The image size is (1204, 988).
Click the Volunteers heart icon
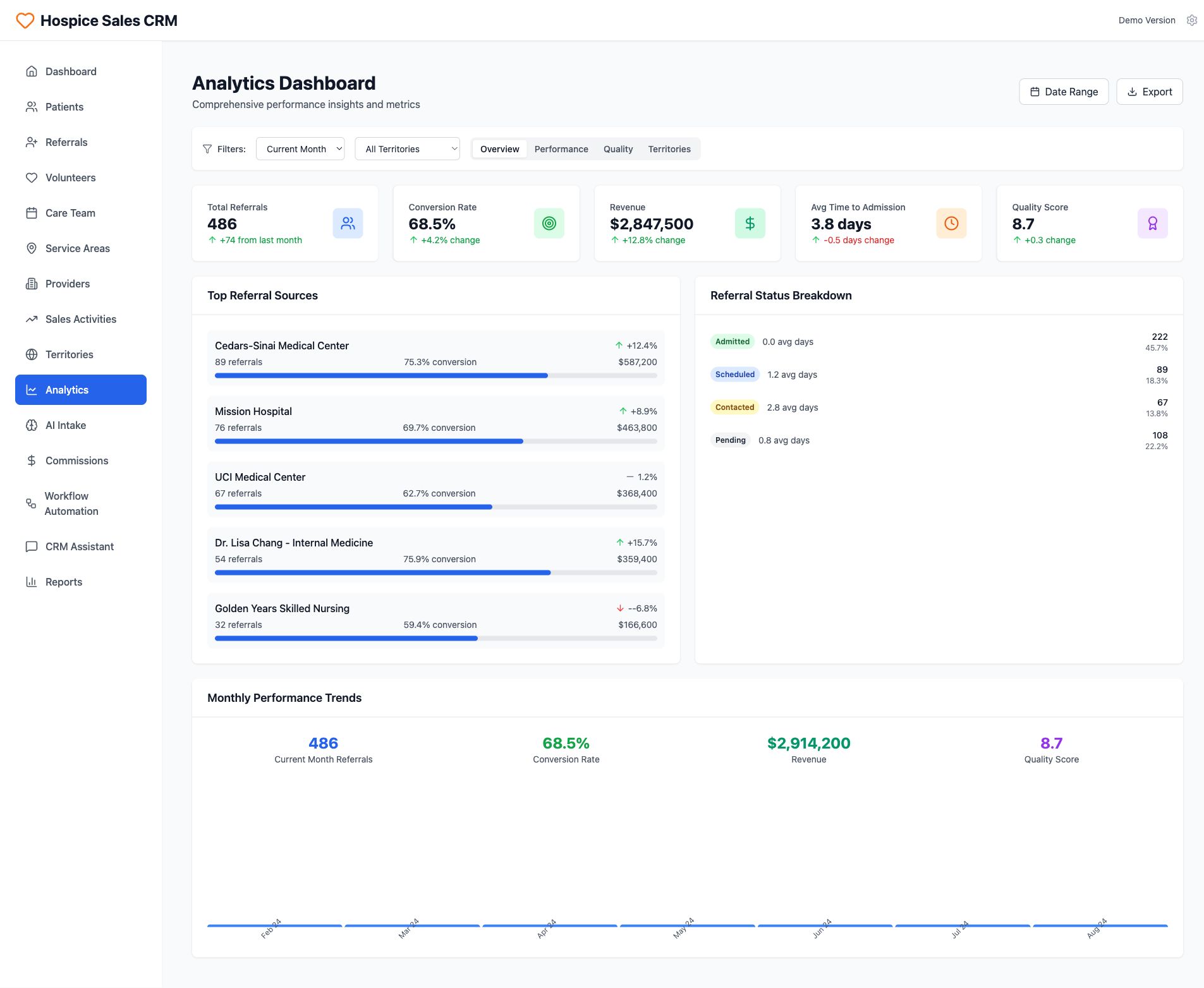click(x=32, y=178)
